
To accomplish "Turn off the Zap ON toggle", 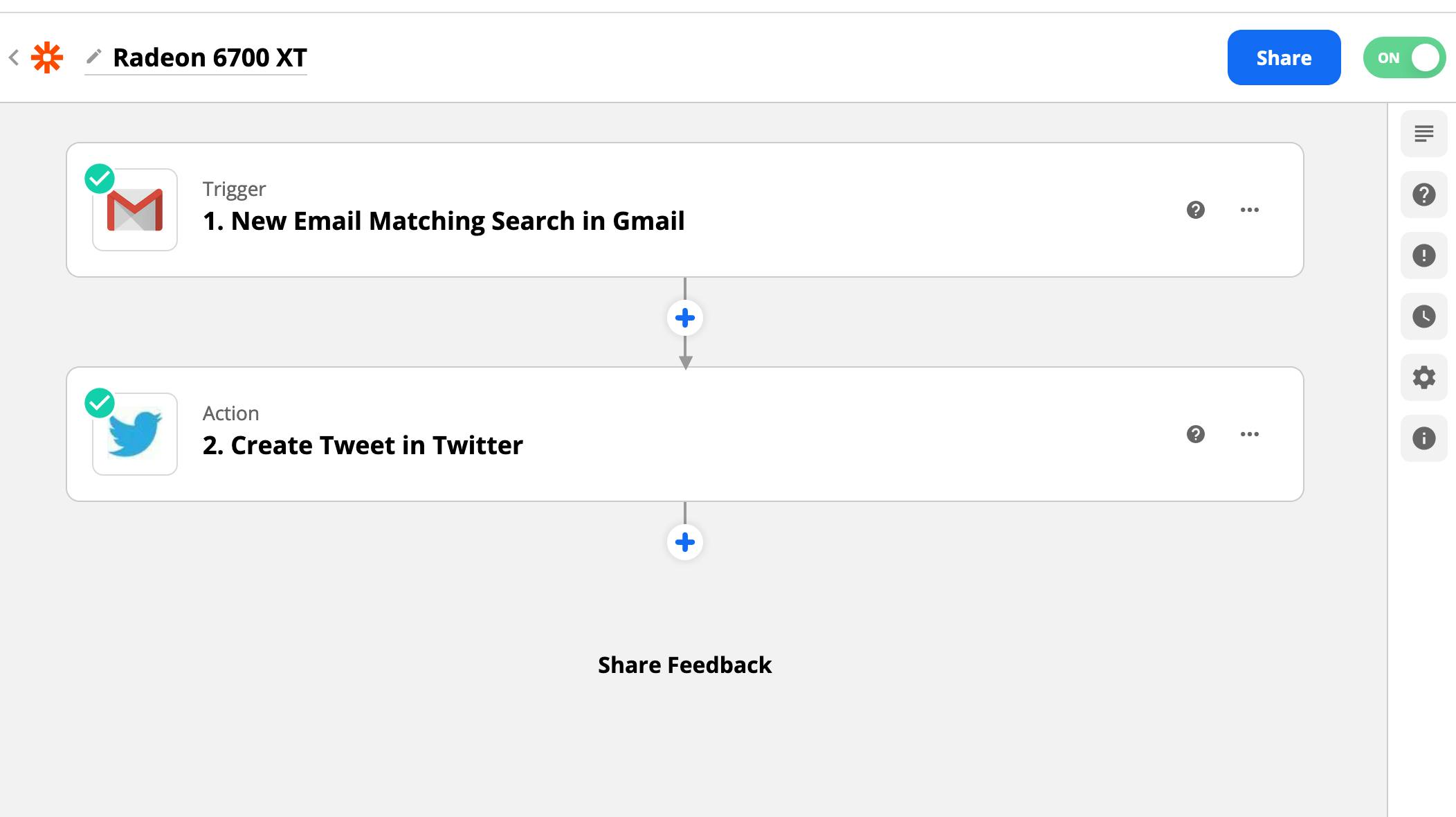I will pos(1404,57).
